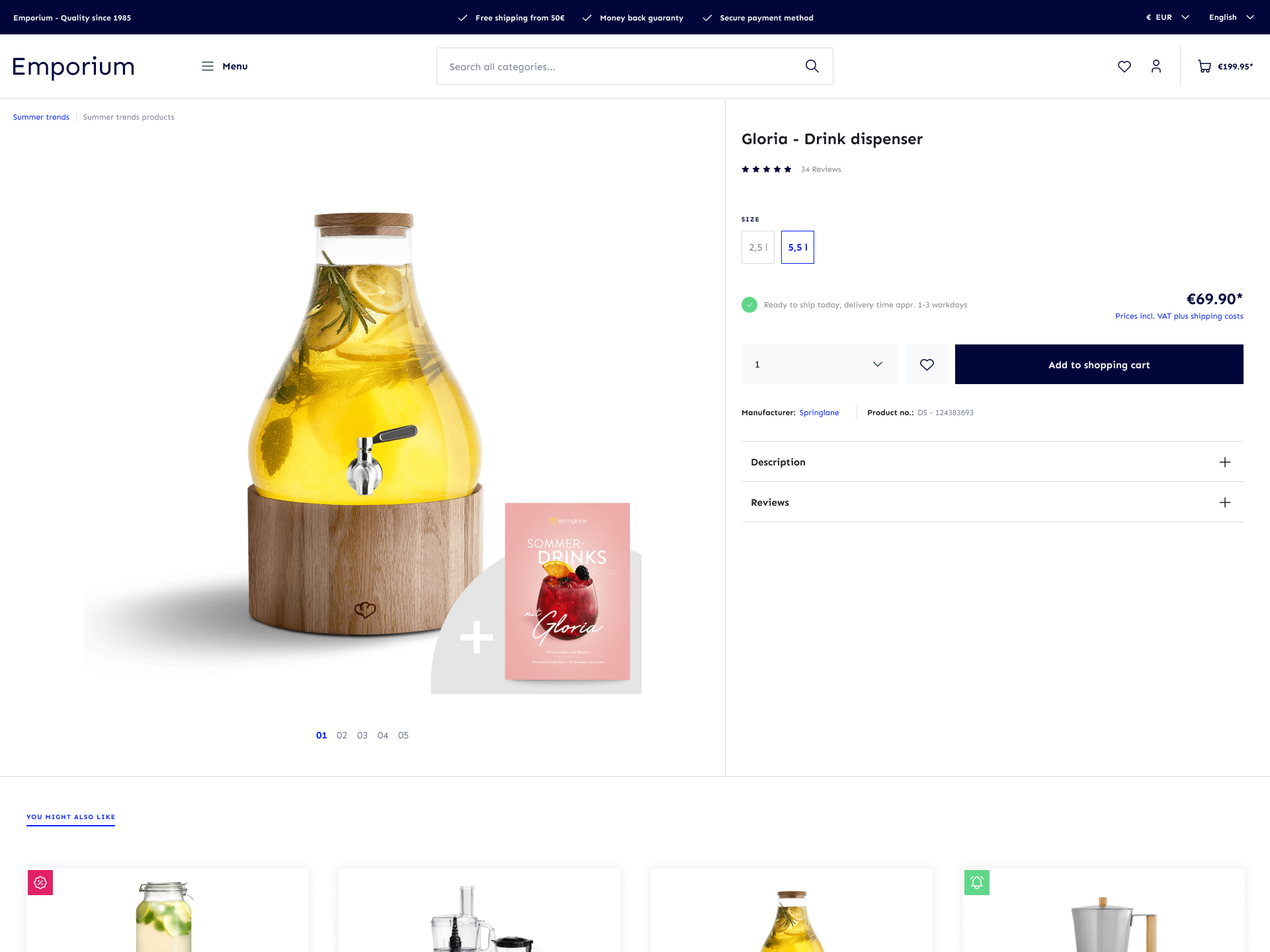The height and width of the screenshot is (952, 1270).
Task: Open the quantity dropdown
Action: pos(820,364)
